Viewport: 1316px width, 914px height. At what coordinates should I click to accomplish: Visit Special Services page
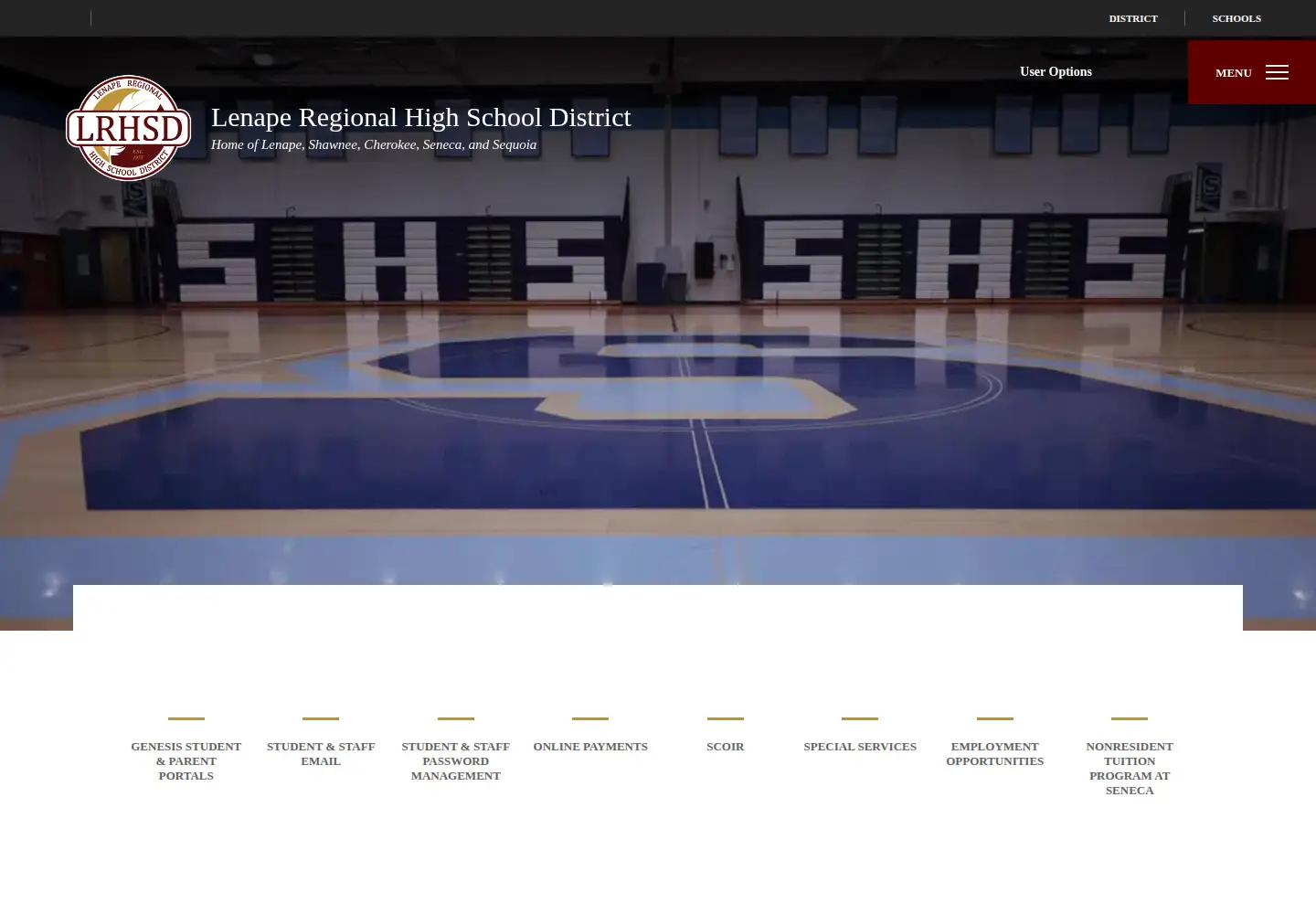860,747
